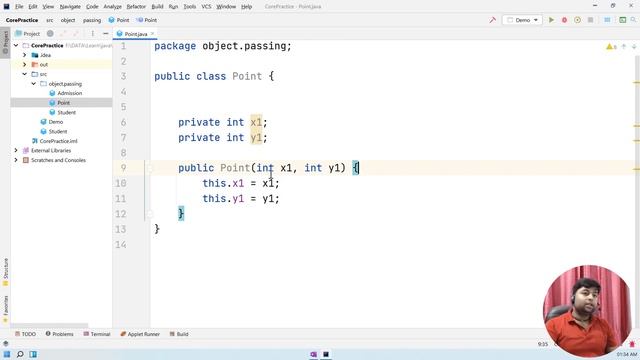Open the Refactor menu
This screenshot has height=360, width=640.
(x=136, y=7)
